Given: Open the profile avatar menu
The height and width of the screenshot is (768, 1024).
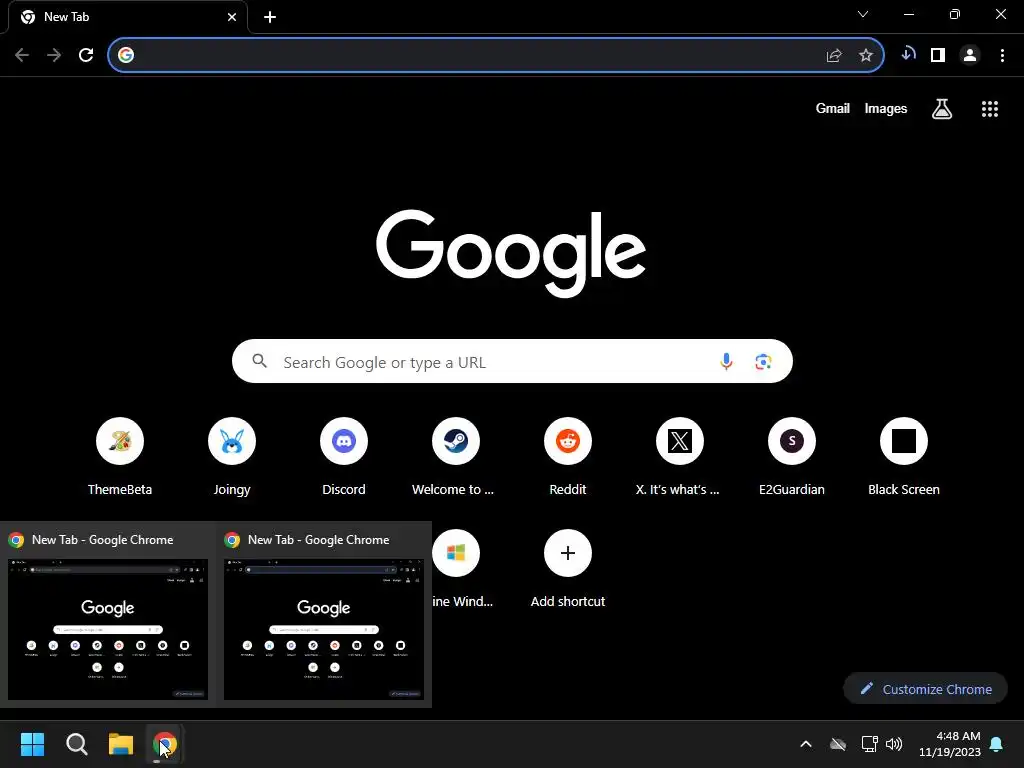Looking at the screenshot, I should [970, 55].
